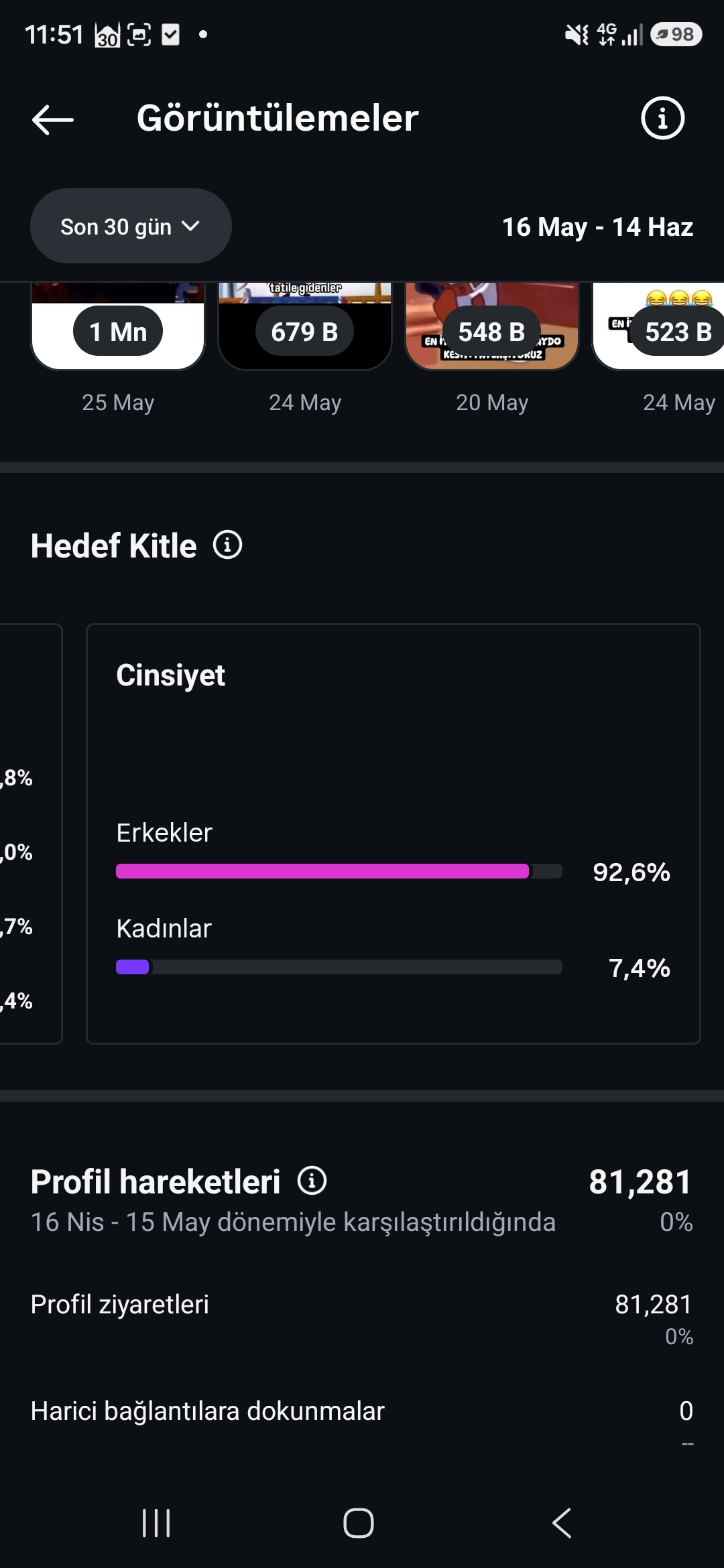This screenshot has width=724, height=1568.
Task: Tap the Android navigation back button
Action: pyautogui.click(x=562, y=1523)
